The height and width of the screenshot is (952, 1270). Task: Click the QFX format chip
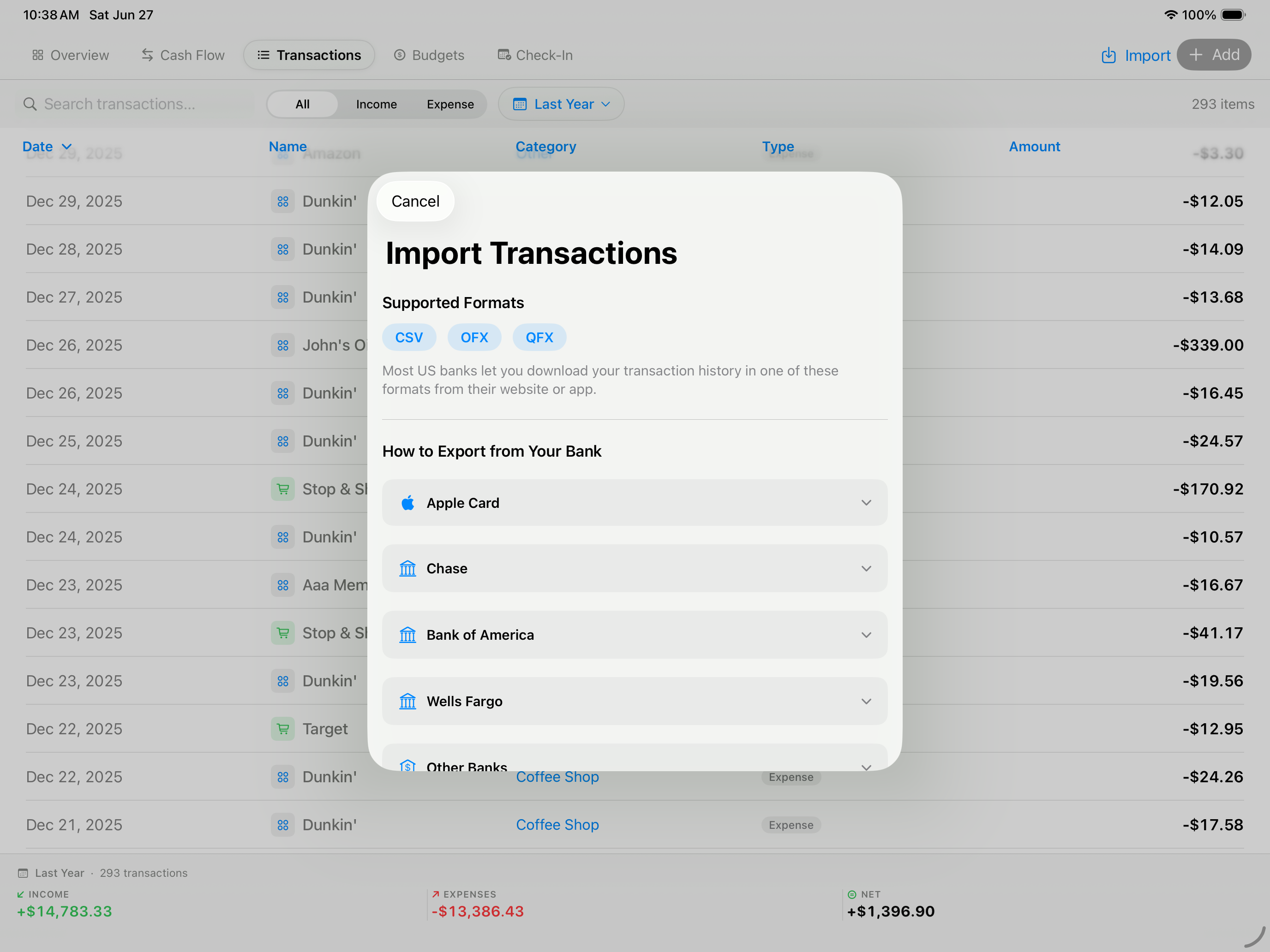[x=539, y=338]
